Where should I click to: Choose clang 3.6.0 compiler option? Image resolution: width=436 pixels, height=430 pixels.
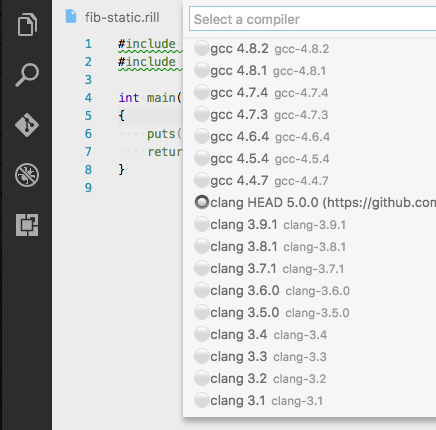coord(309,291)
